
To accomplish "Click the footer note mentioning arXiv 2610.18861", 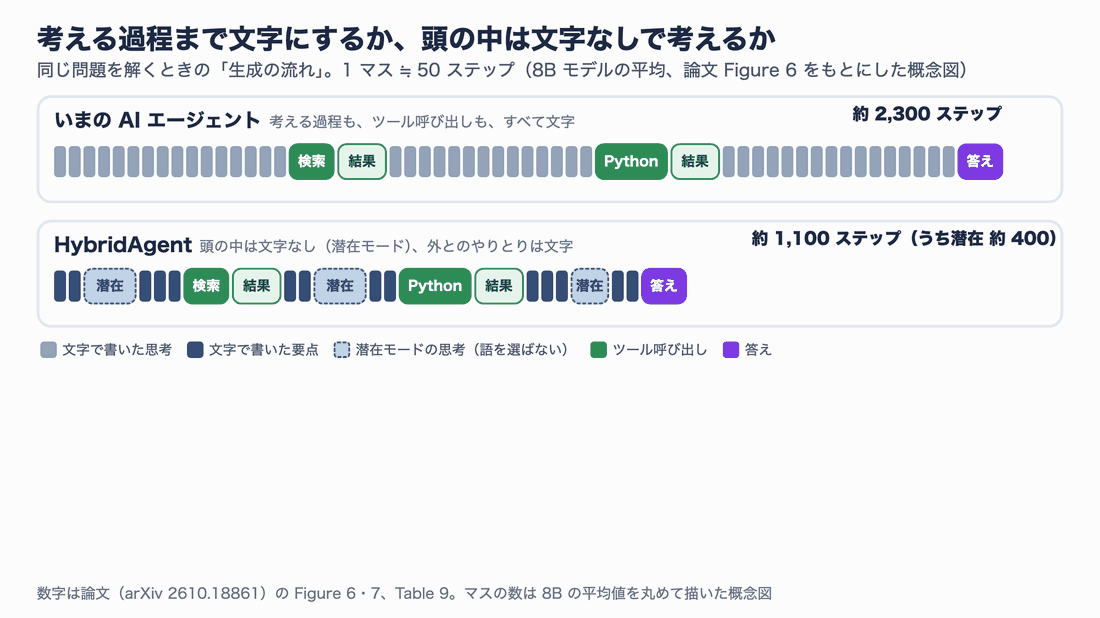I will (x=404, y=593).
